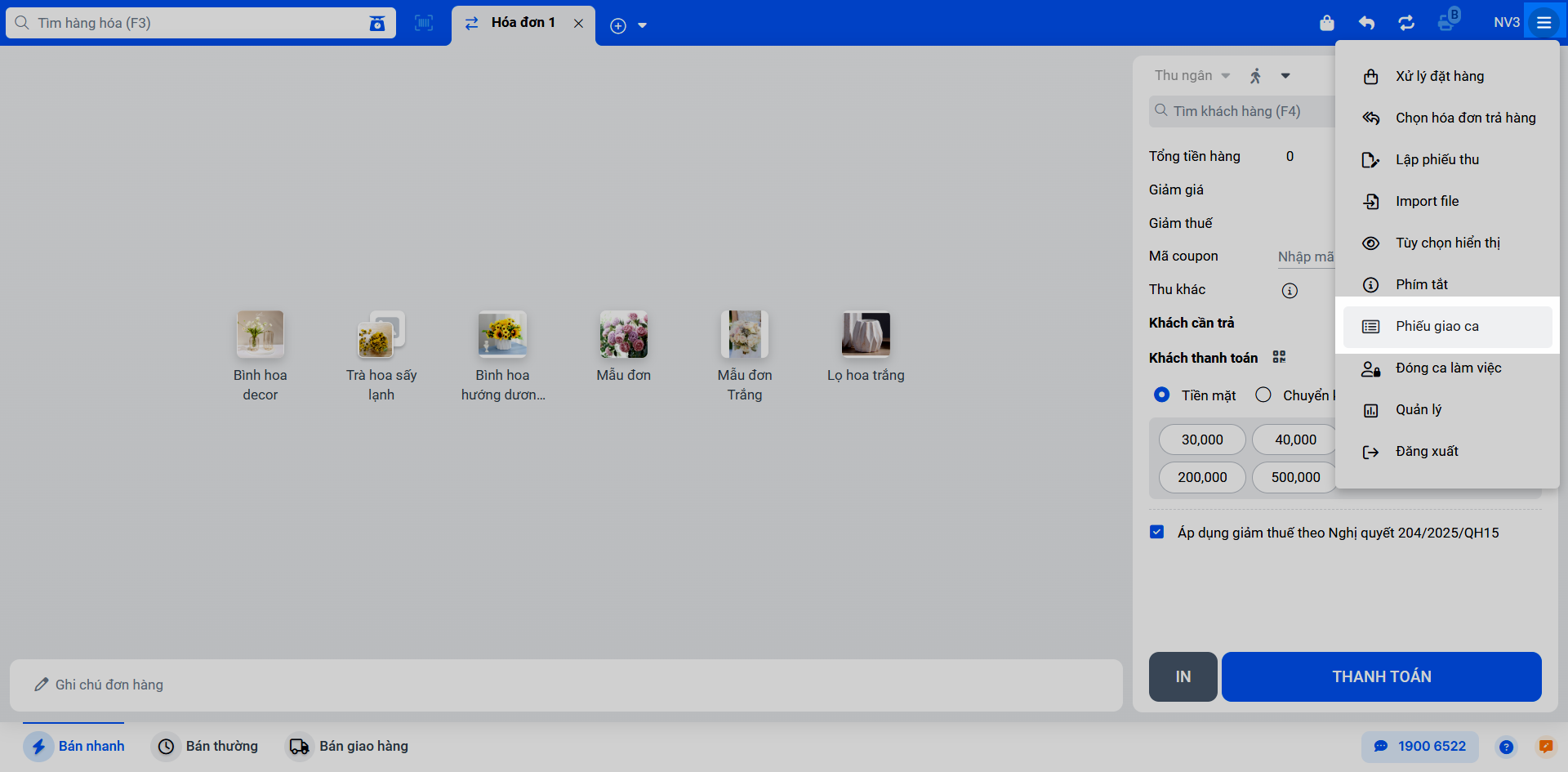This screenshot has height=772, width=1568.
Task: Select Bình hoa hướng dương product thumbnail
Action: [x=502, y=334]
